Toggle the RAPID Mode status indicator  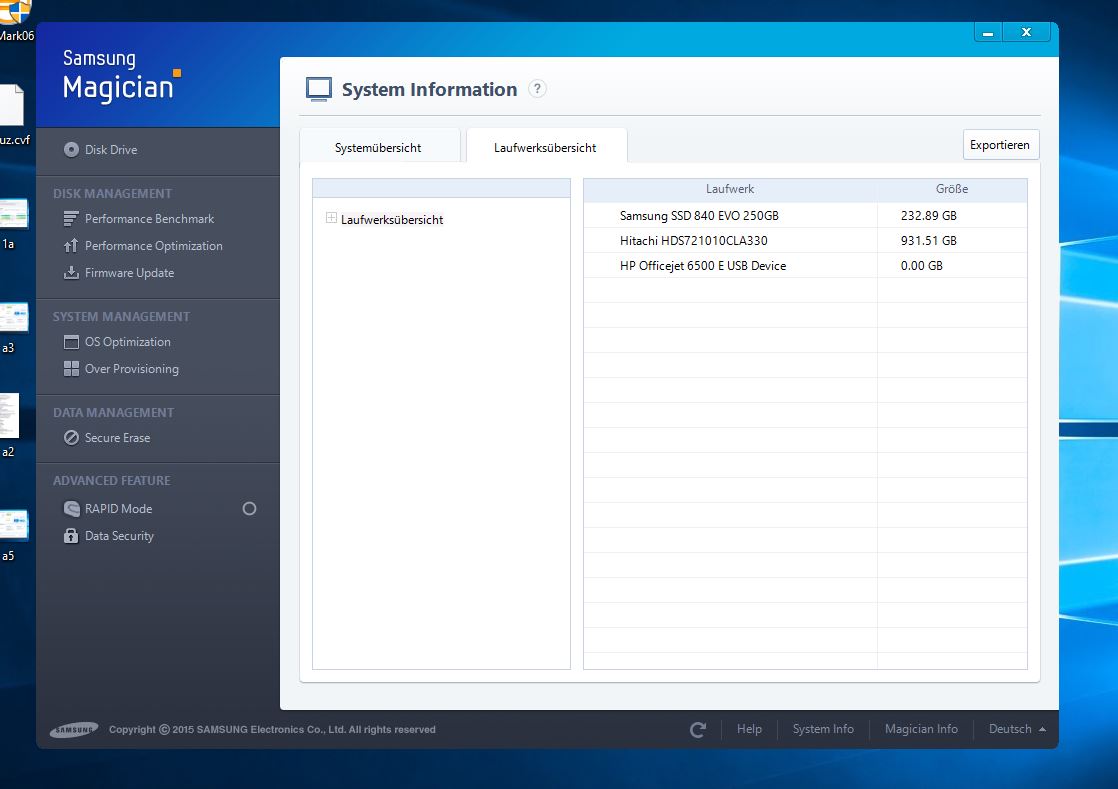pos(250,509)
